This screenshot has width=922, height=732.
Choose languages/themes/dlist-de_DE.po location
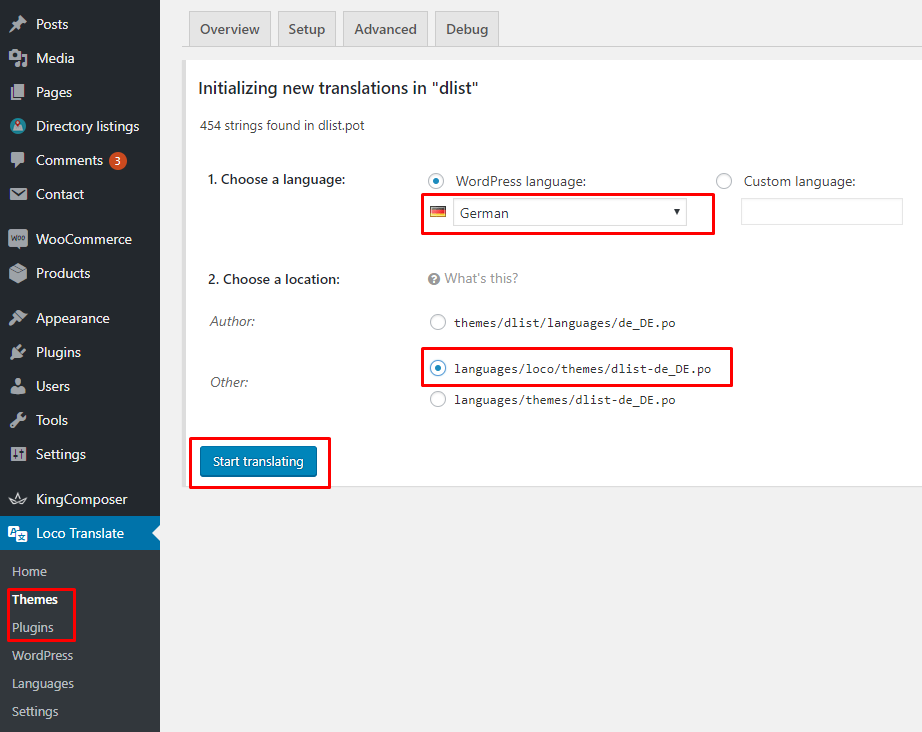point(437,400)
